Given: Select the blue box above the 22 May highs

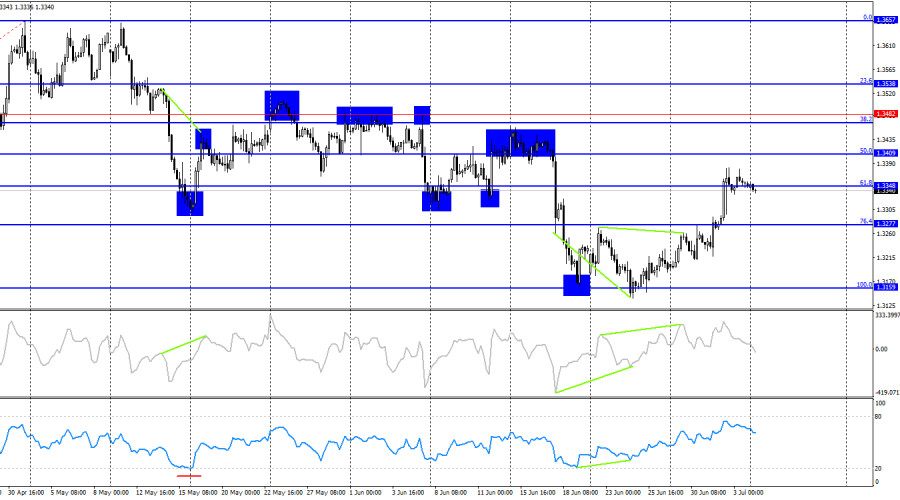Looking at the screenshot, I should coord(282,106).
